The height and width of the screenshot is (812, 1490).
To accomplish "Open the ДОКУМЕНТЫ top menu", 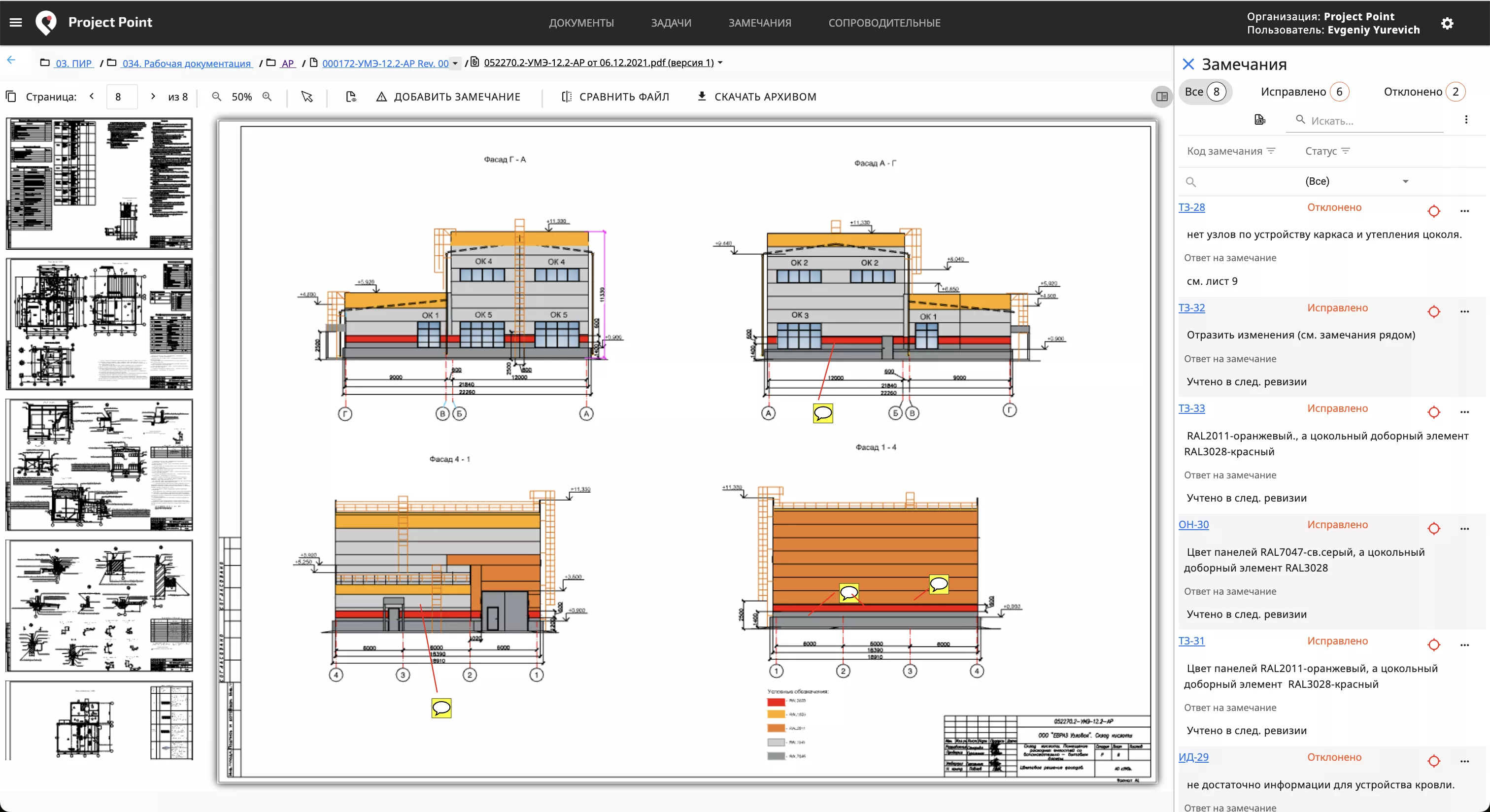I will (581, 23).
